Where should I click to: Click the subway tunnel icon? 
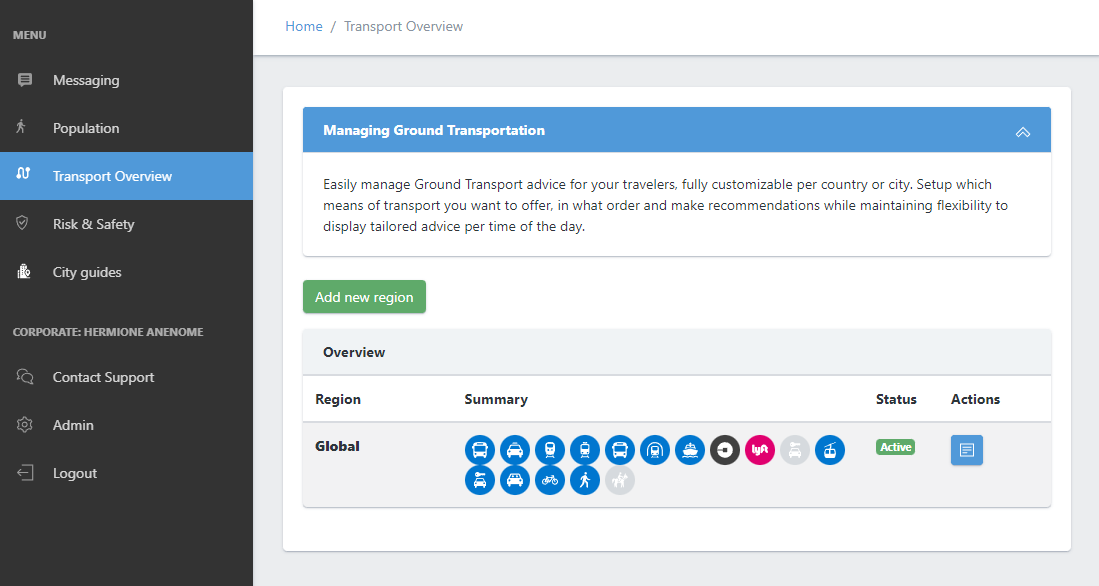[655, 450]
